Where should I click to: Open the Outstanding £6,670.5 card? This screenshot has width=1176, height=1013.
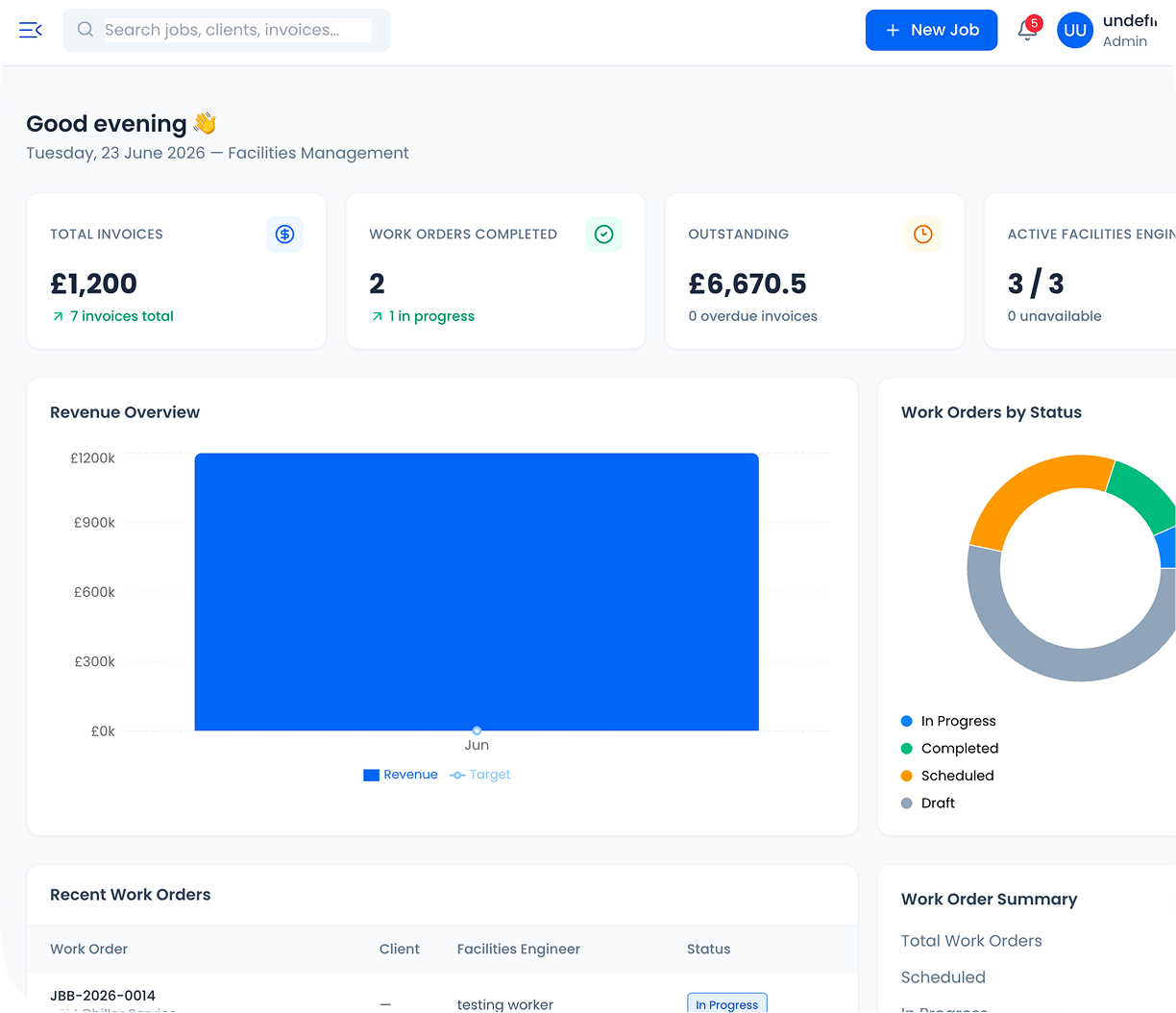(x=815, y=271)
